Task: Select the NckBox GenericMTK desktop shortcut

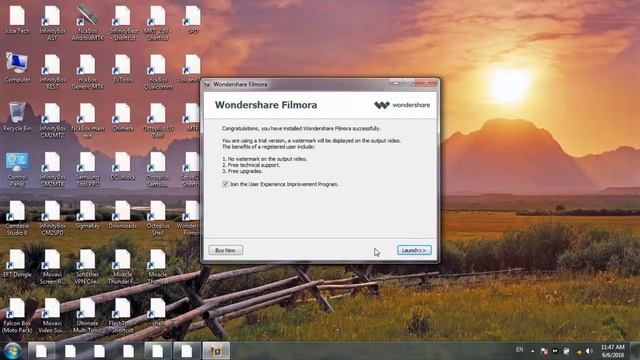Action: coord(87,72)
